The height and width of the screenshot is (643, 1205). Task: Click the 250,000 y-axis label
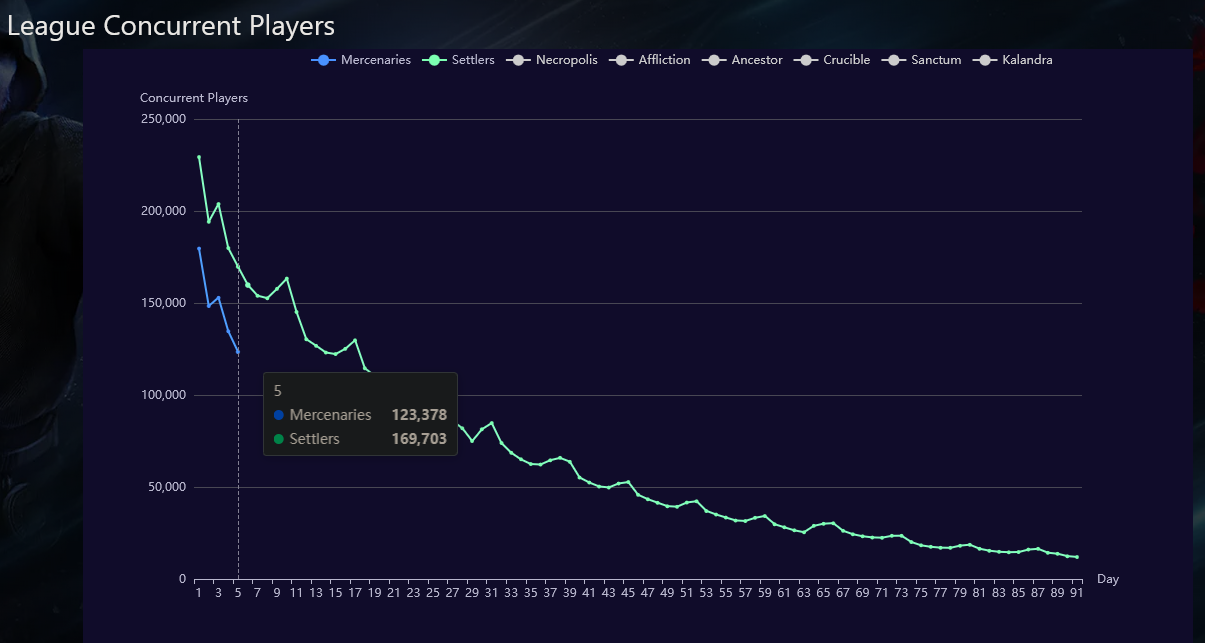pyautogui.click(x=163, y=119)
